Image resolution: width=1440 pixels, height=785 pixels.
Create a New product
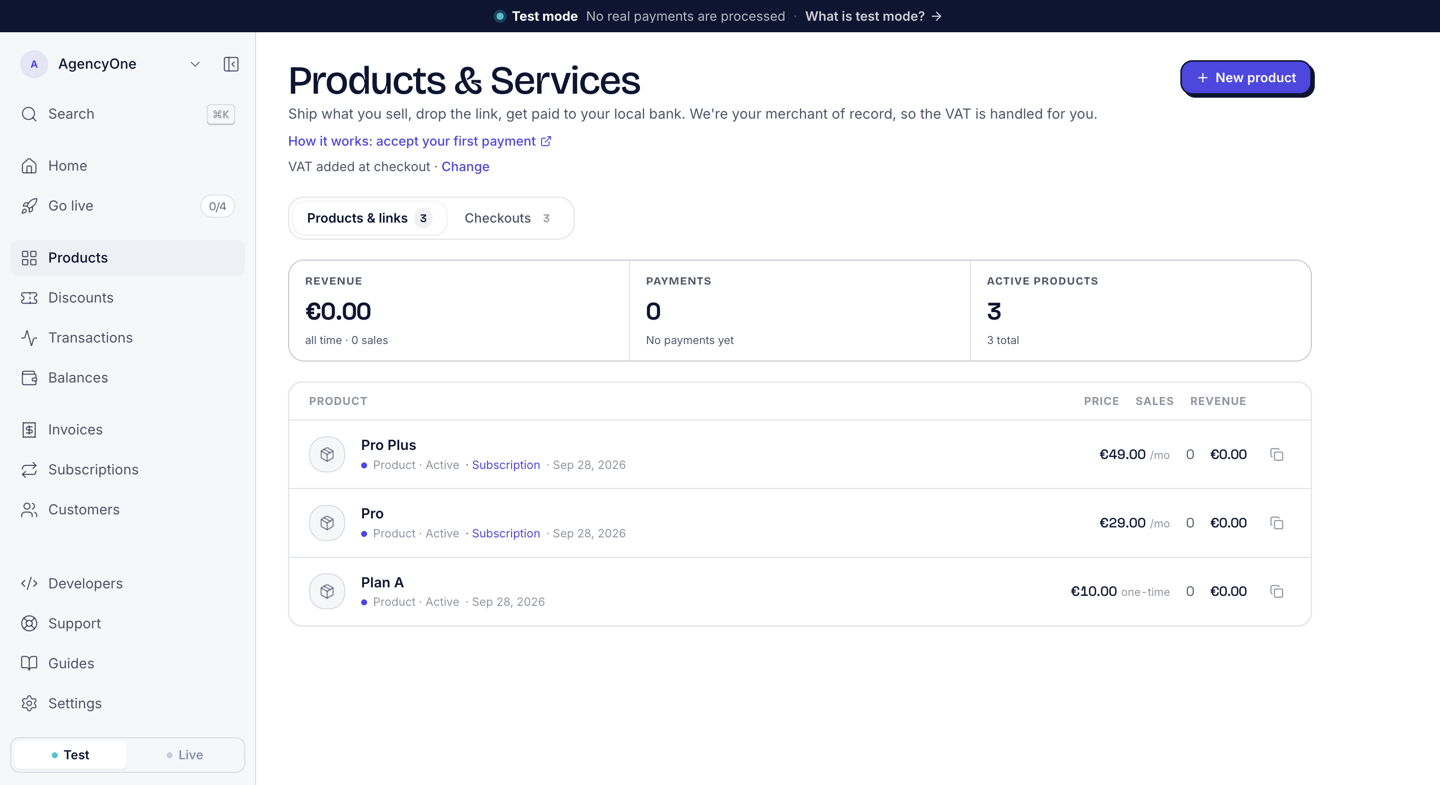[1246, 78]
